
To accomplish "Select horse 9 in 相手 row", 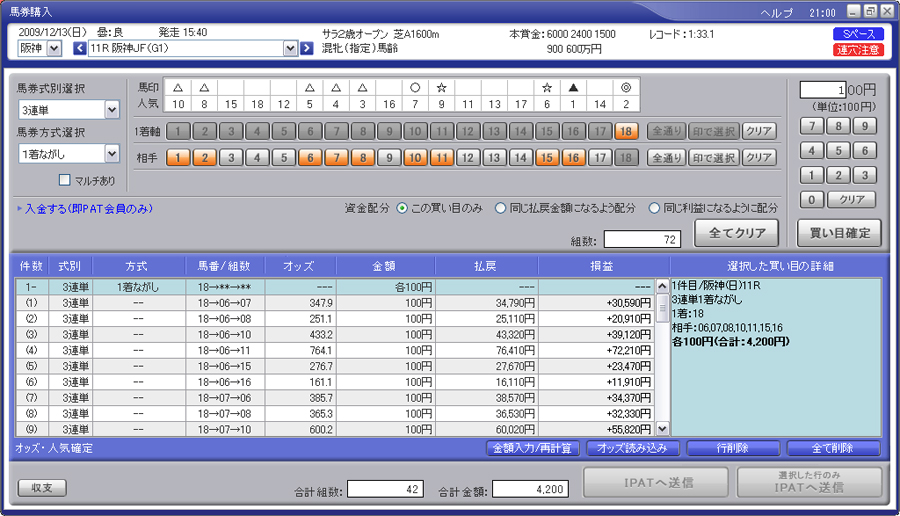I will (389, 158).
